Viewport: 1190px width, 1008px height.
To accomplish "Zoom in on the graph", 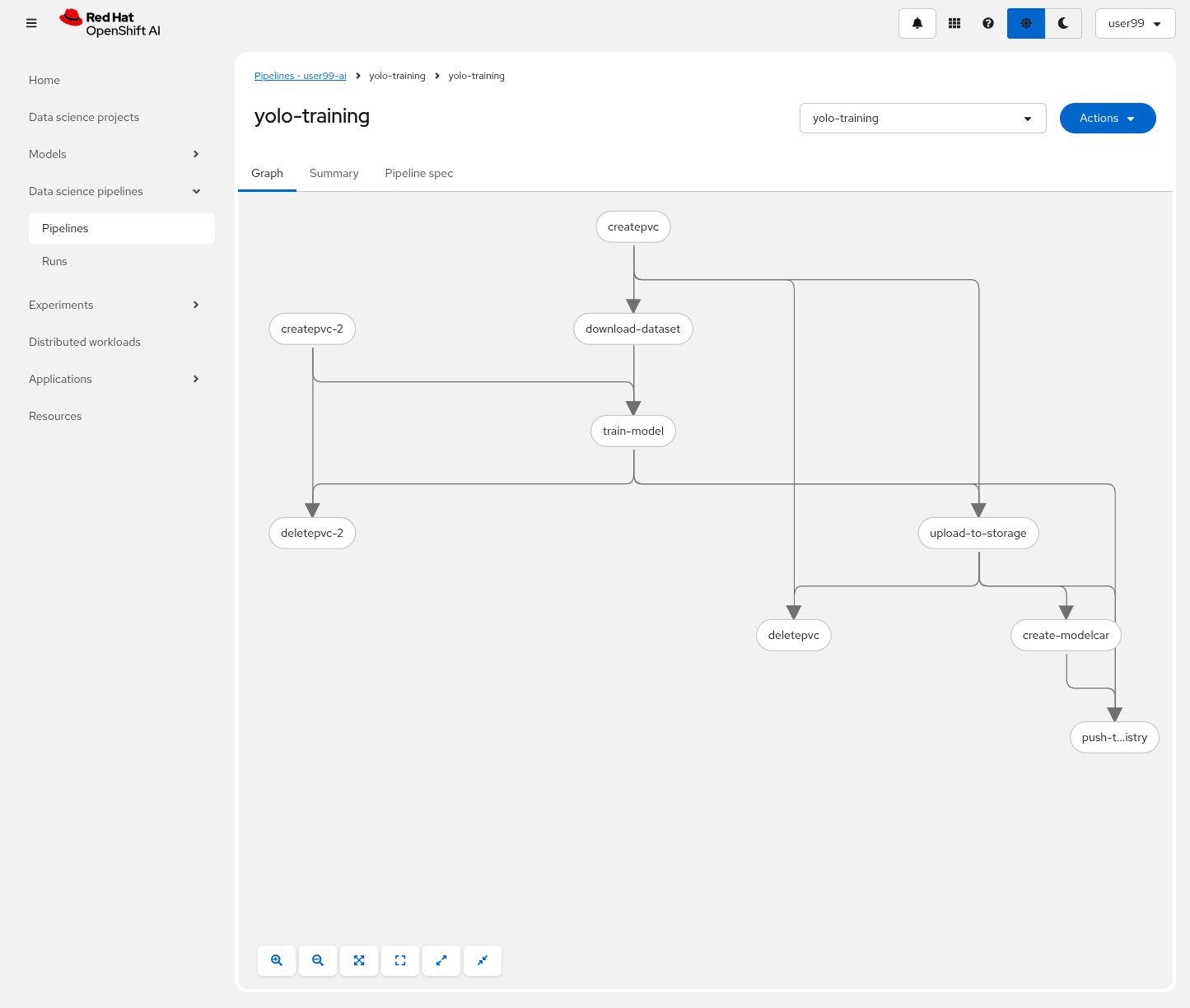I will [x=277, y=960].
